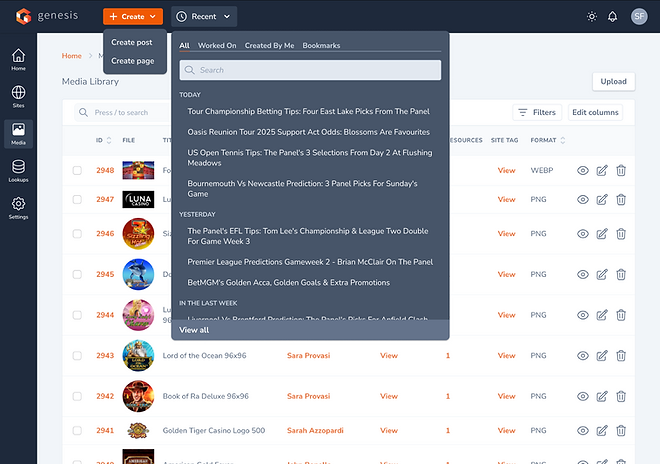This screenshot has width=660, height=464.
Task: Check the box for row 2943
Action: click(77, 356)
